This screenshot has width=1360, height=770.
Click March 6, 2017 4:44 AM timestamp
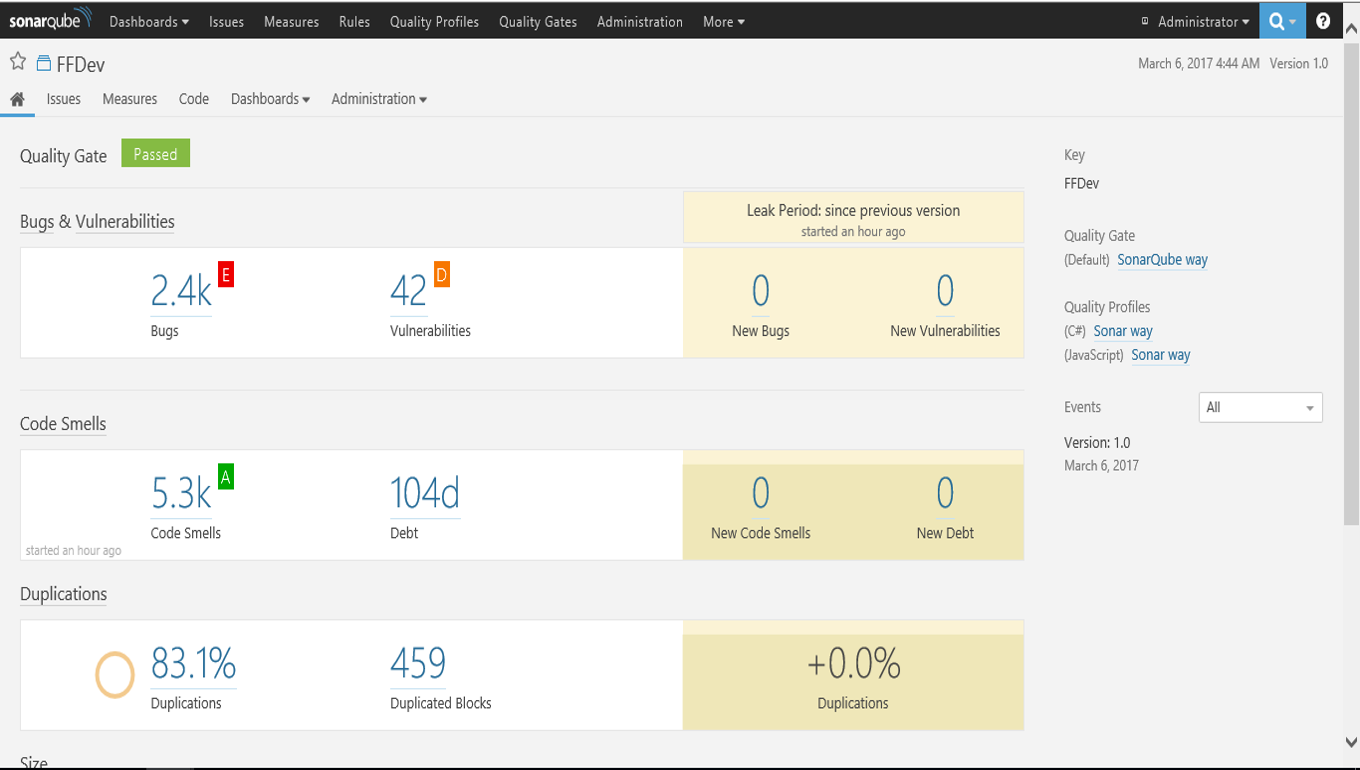click(1198, 64)
